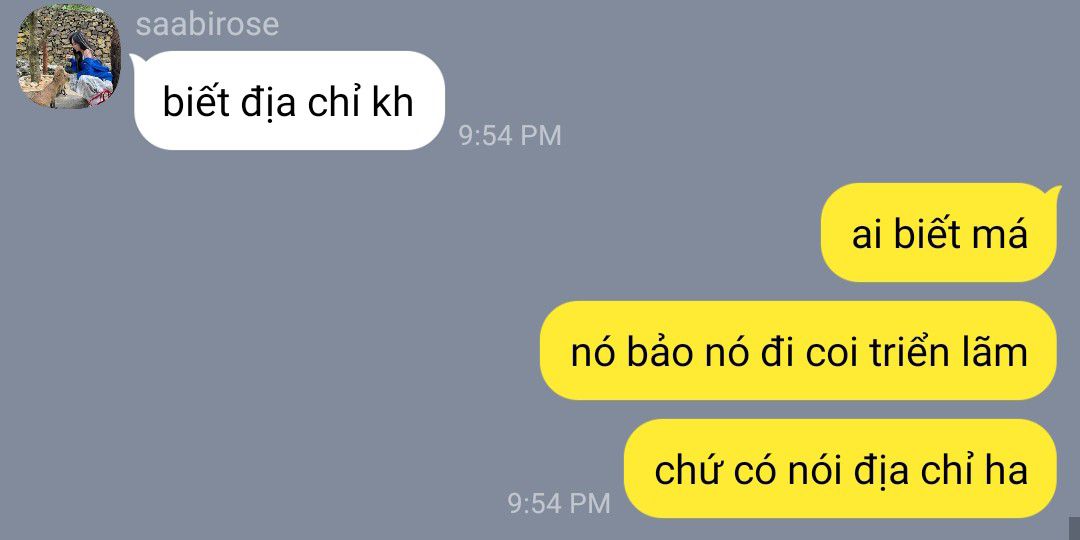The width and height of the screenshot is (1080, 540).
Task: Open saabirose's profile picture
Action: point(68,56)
